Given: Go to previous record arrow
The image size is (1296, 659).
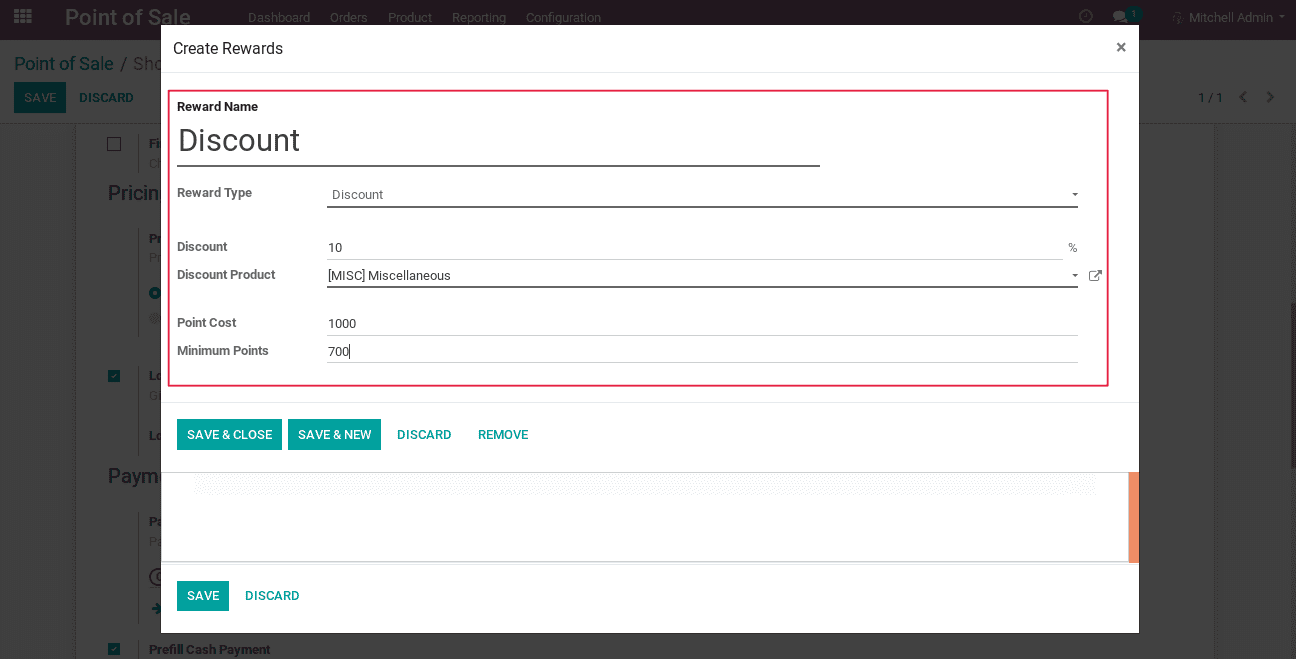Looking at the screenshot, I should tap(1243, 97).
